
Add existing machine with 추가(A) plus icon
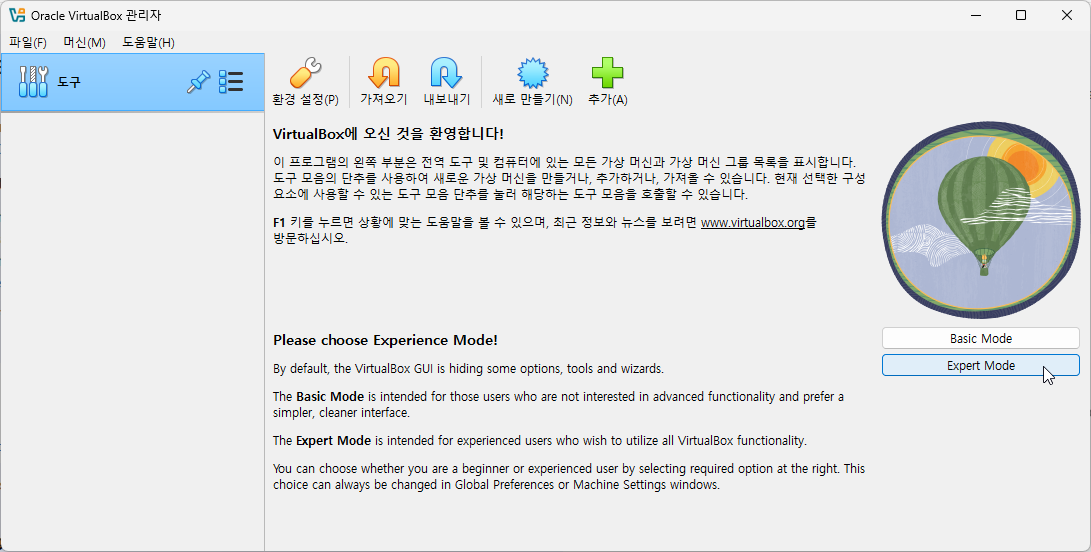(607, 82)
